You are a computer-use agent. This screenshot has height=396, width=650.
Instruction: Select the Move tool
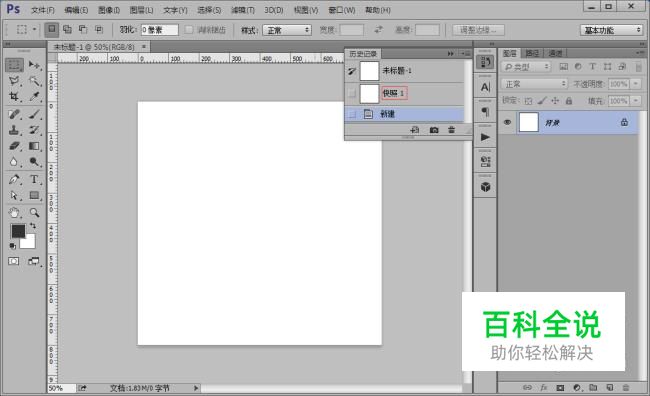pyautogui.click(x=34, y=65)
